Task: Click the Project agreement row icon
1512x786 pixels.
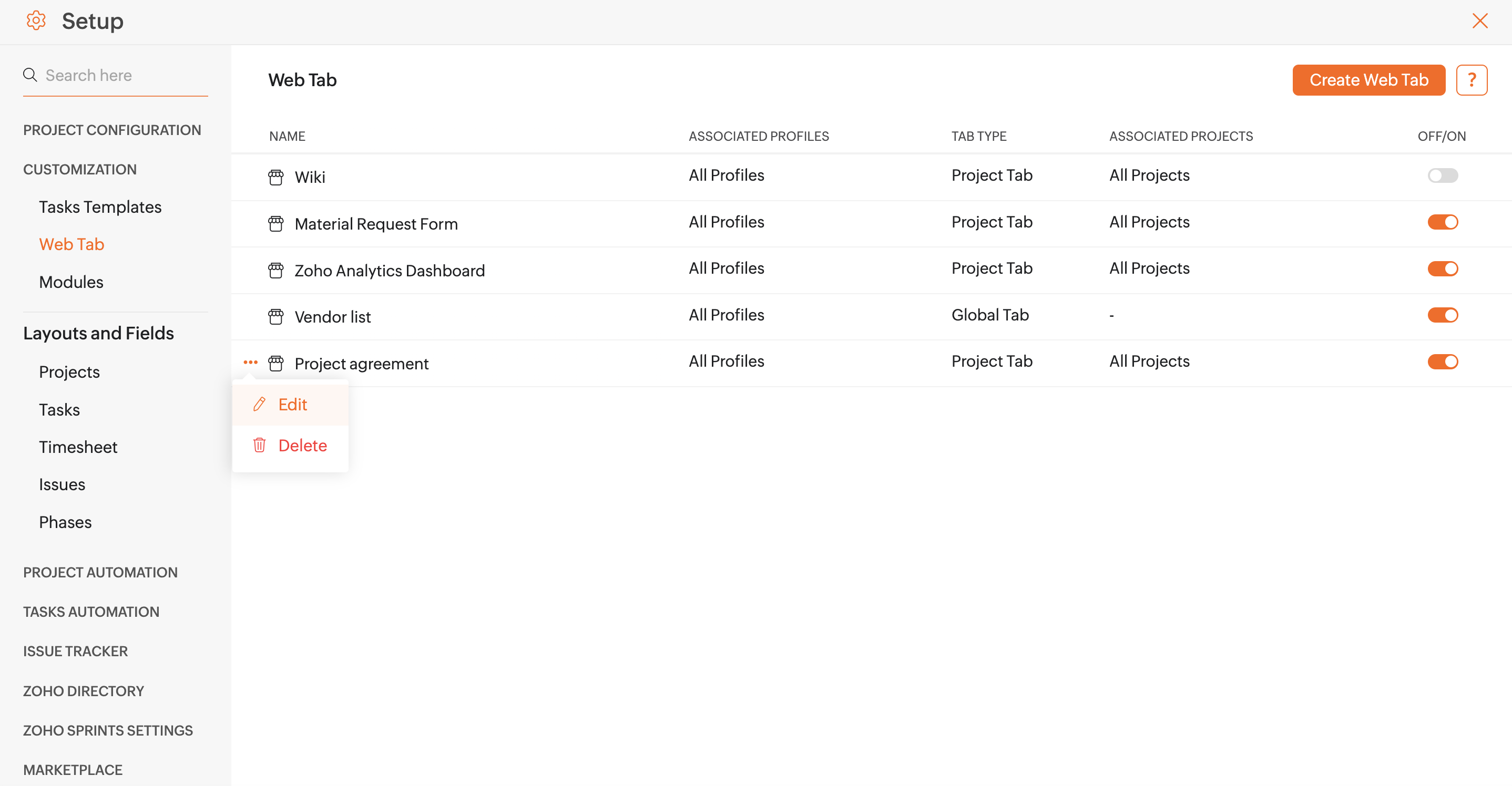Action: point(276,364)
